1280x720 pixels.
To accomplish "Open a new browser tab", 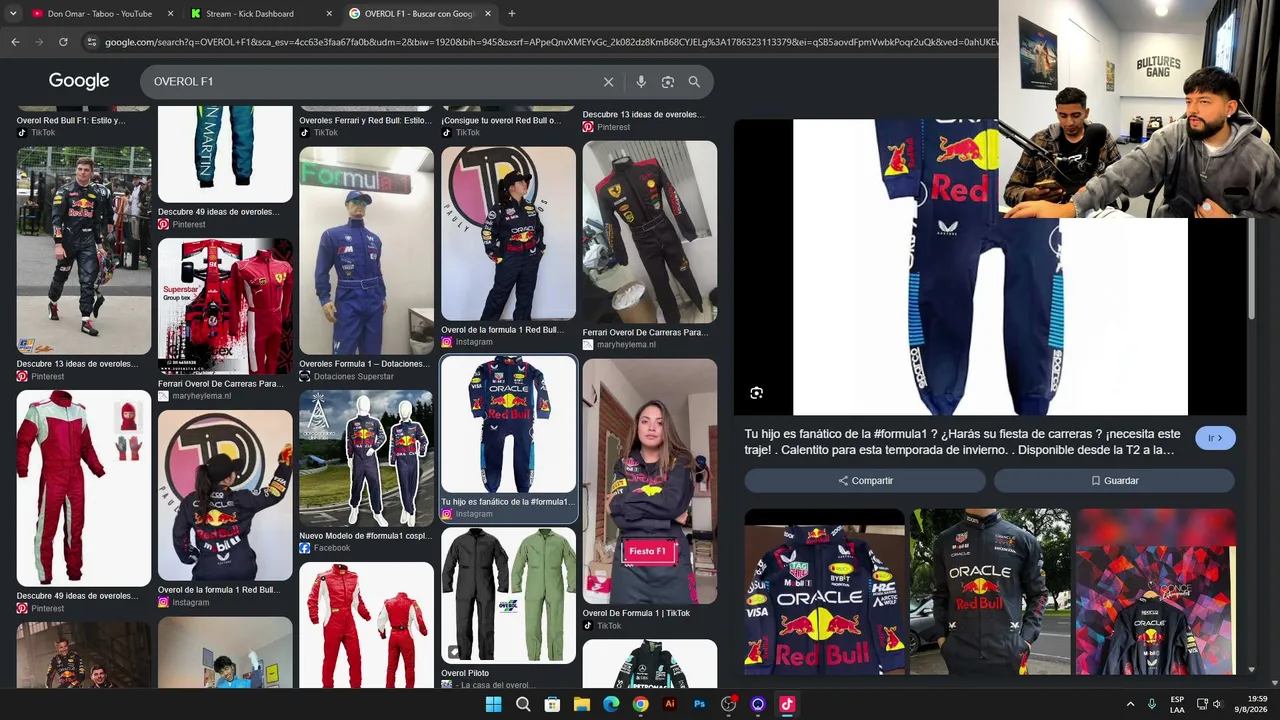I will pos(512,14).
